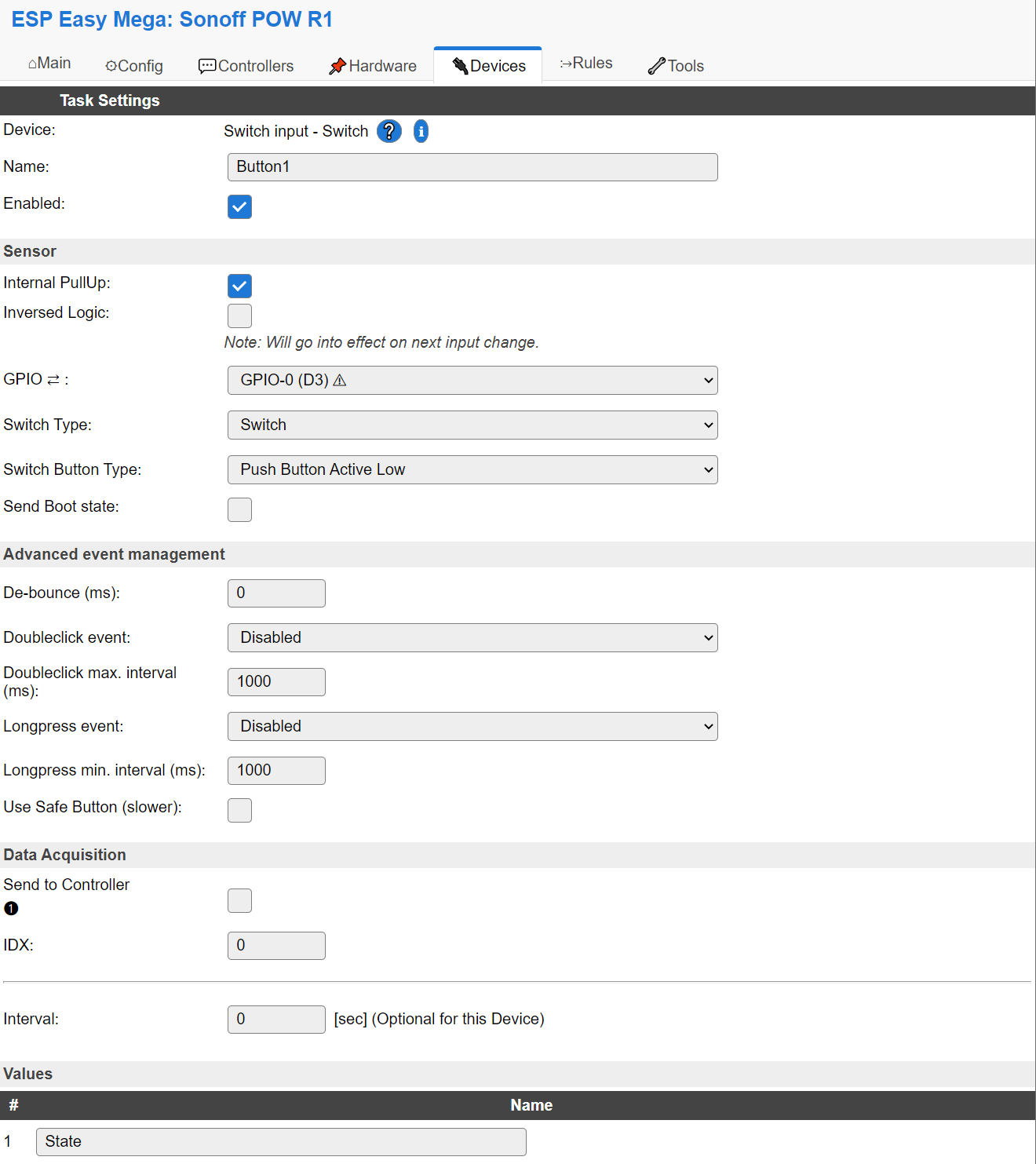Click the Interval seconds input field
This screenshot has width=1036, height=1164.
pos(276,1020)
